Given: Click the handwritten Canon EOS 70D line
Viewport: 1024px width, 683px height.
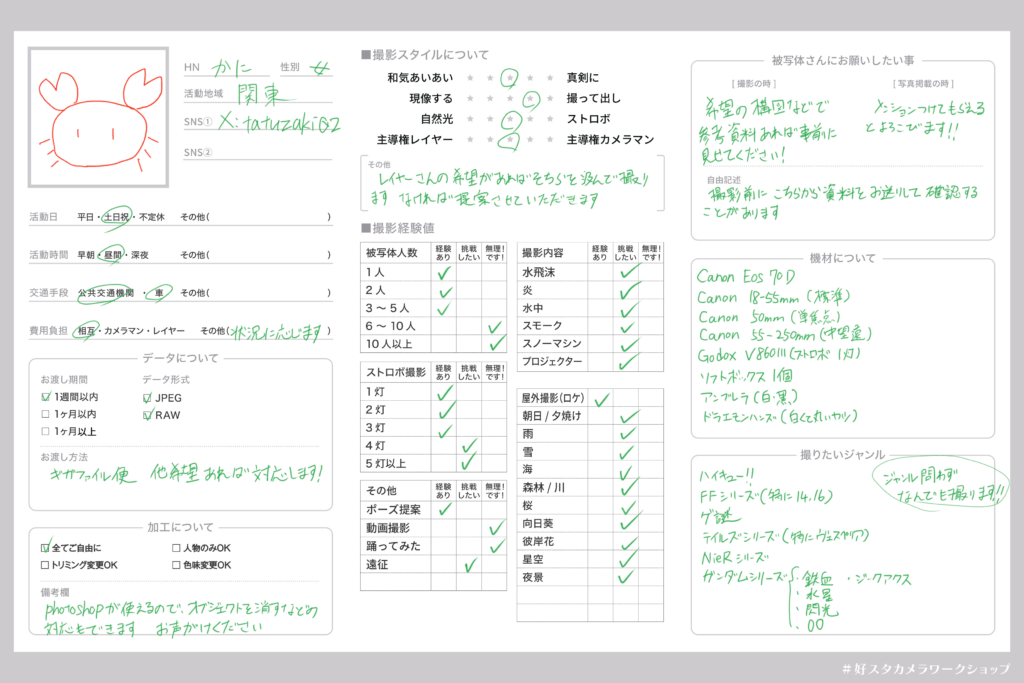Looking at the screenshot, I should tap(746, 277).
